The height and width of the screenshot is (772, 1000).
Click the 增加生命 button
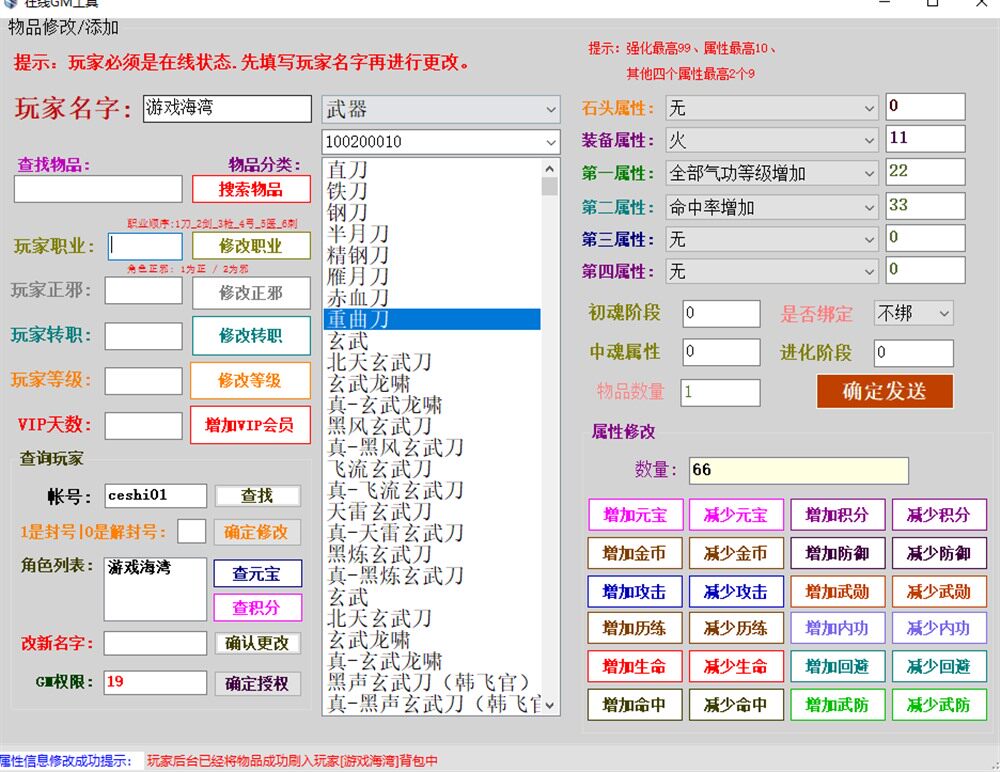point(635,667)
